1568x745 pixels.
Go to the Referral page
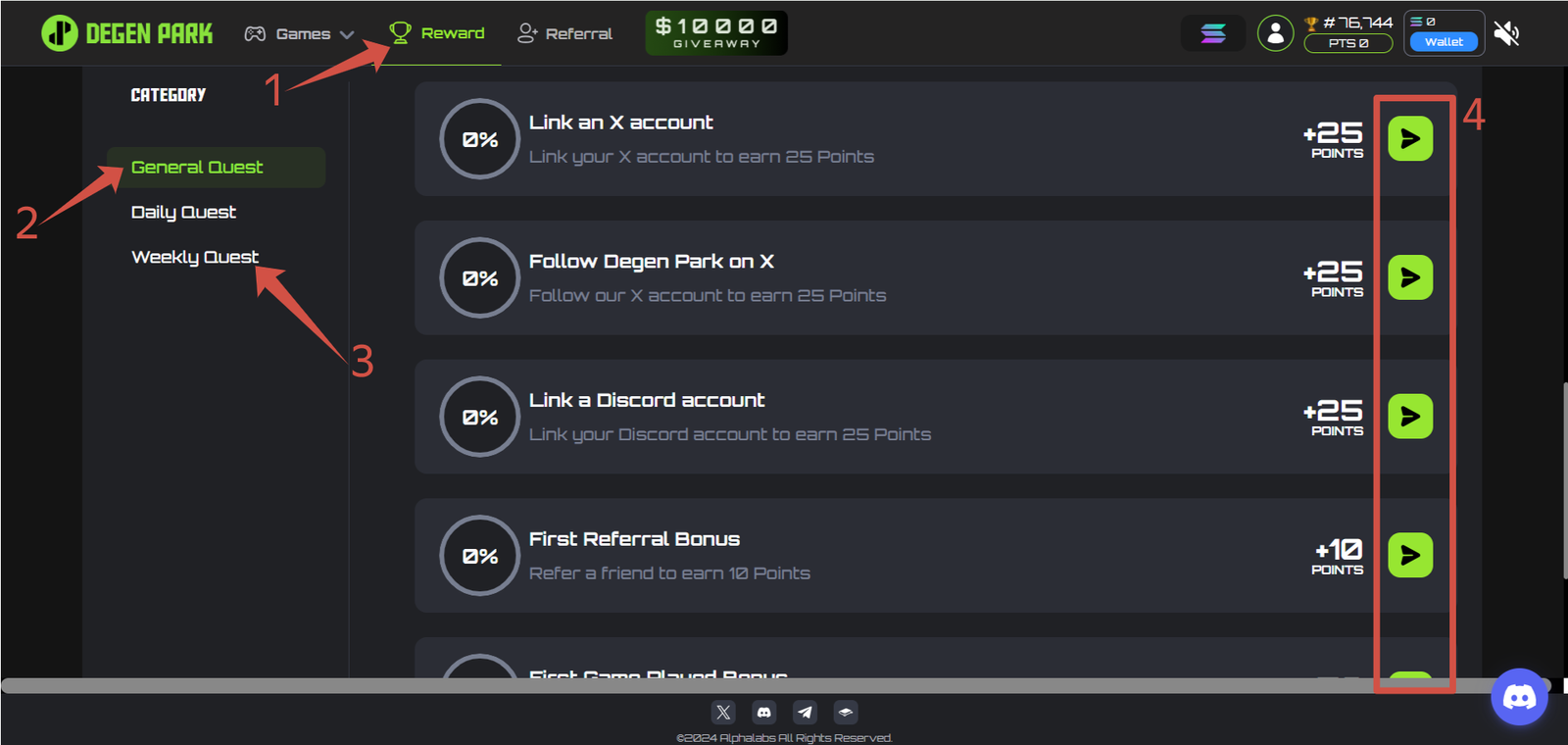[x=564, y=33]
